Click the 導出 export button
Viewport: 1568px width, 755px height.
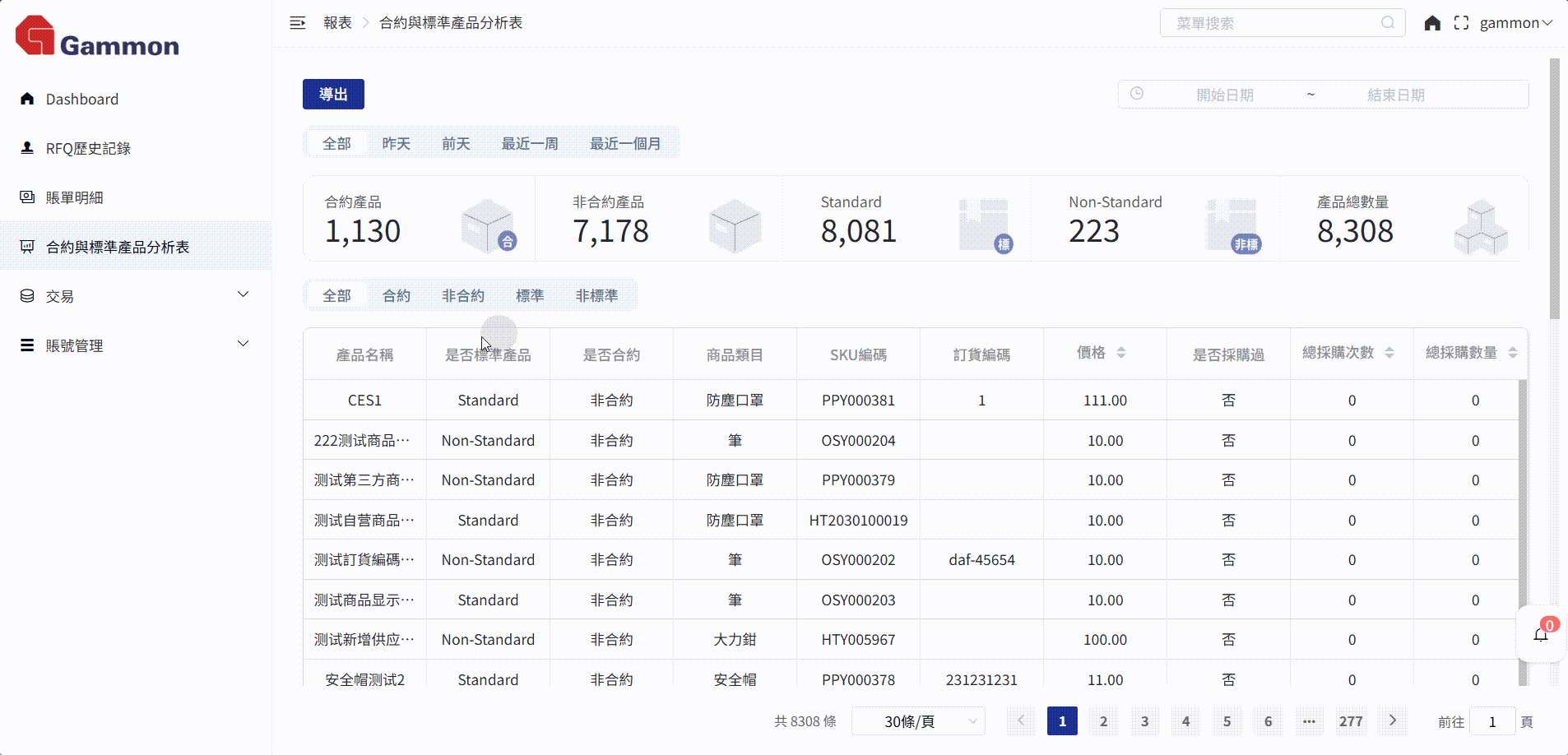click(x=333, y=95)
